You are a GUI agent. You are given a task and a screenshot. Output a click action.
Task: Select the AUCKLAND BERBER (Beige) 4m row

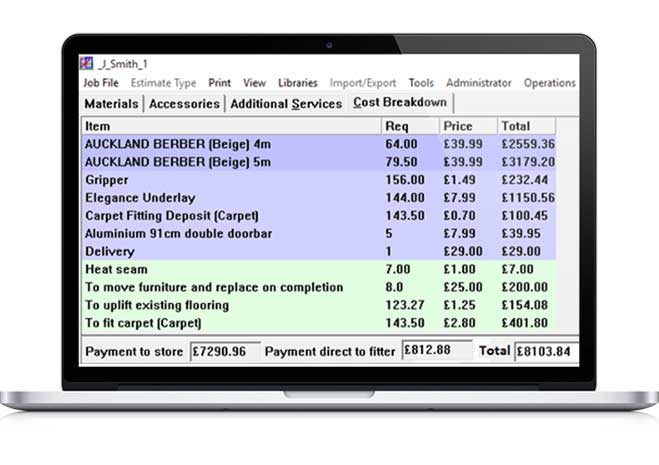coord(230,144)
